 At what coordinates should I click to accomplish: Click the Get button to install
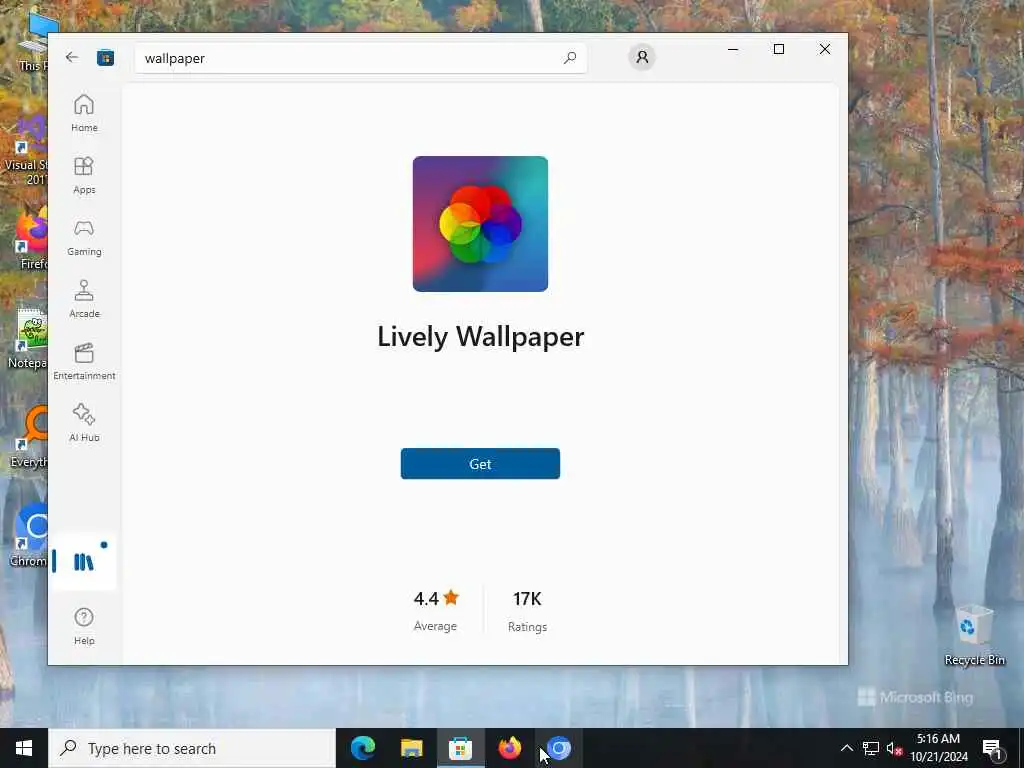480,464
